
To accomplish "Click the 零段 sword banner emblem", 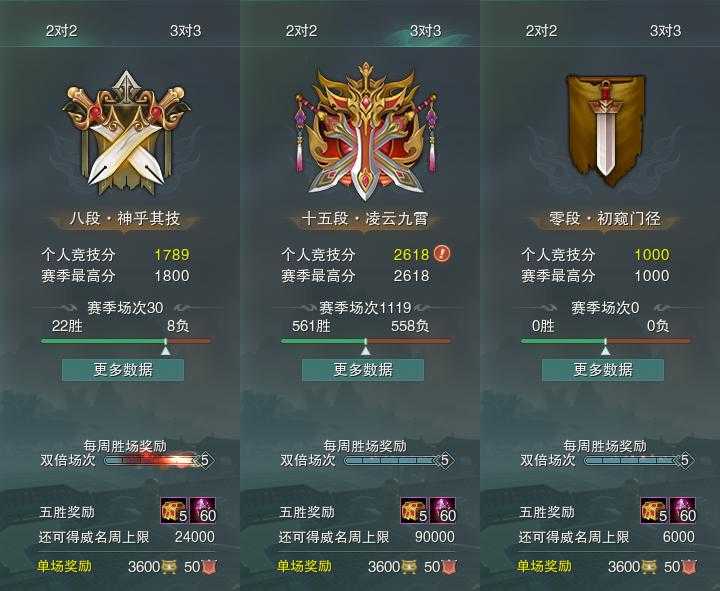I will pyautogui.click(x=605, y=130).
